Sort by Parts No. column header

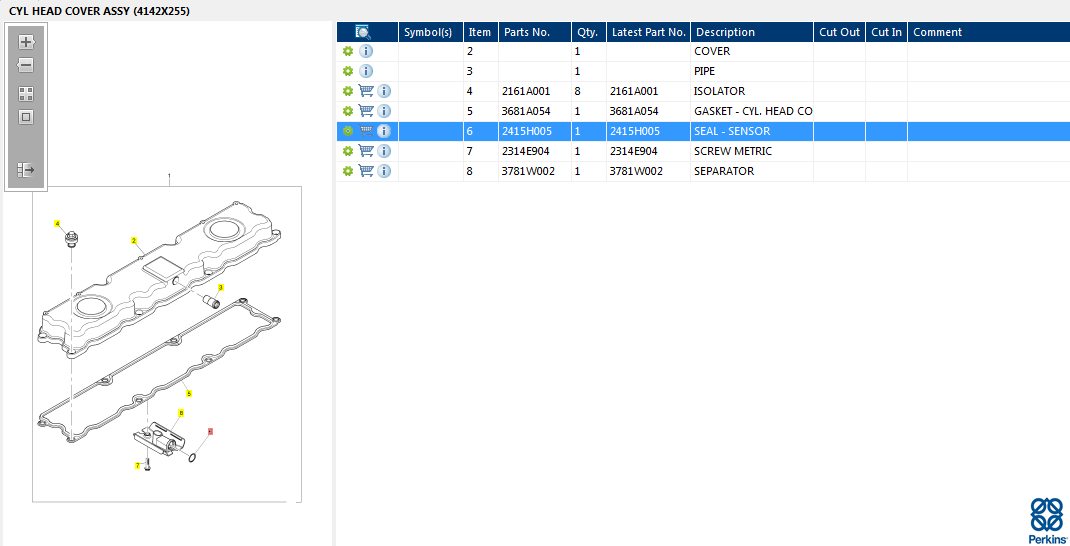point(535,32)
